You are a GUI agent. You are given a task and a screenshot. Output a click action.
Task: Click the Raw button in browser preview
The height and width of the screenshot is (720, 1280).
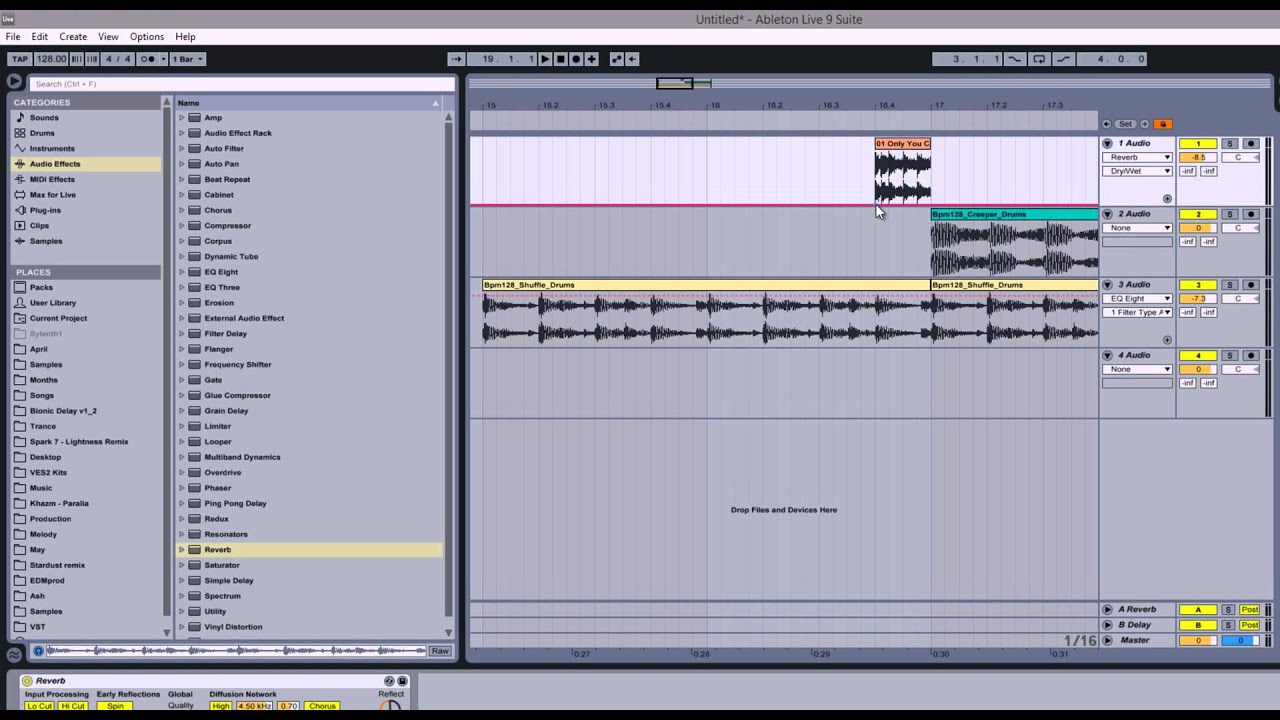click(440, 651)
